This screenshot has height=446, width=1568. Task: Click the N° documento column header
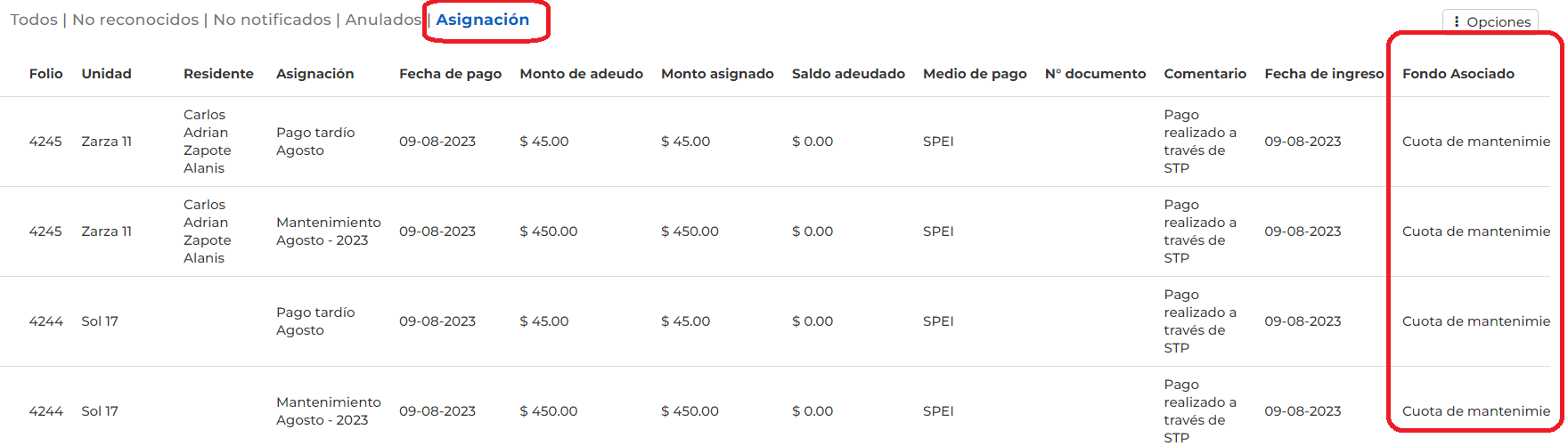(x=1095, y=74)
